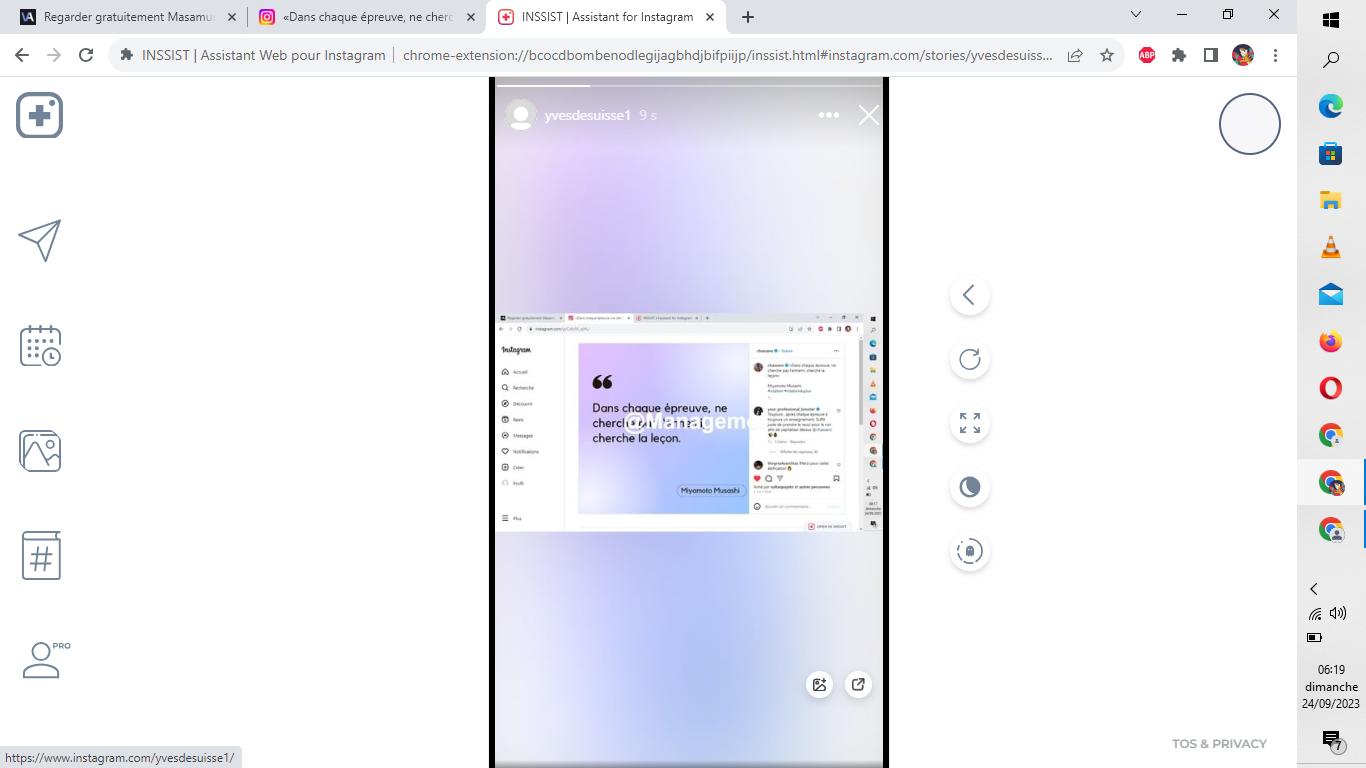Open direct messages paper plane icon

click(40, 240)
